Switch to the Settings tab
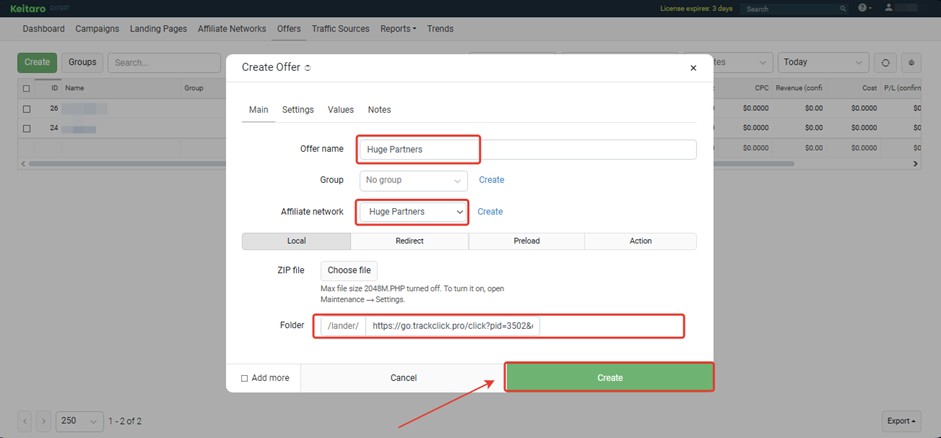 pyautogui.click(x=298, y=110)
